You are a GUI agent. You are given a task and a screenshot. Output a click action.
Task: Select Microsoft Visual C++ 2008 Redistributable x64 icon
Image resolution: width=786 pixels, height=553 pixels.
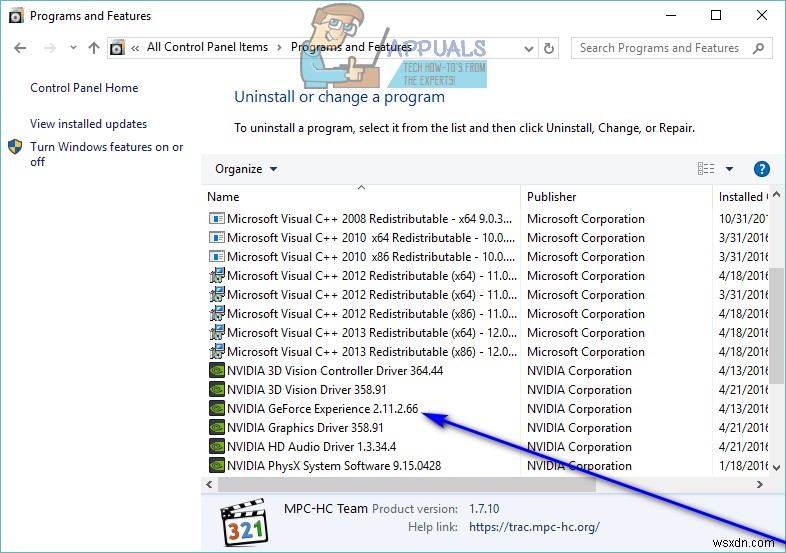click(x=217, y=219)
